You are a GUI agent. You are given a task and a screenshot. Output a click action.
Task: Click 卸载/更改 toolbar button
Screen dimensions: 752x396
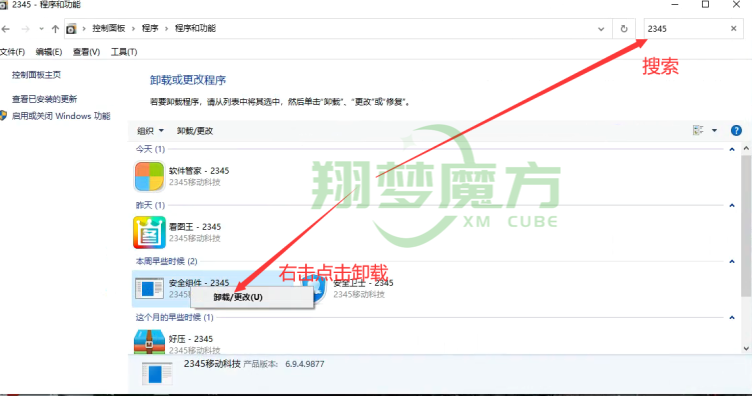pyautogui.click(x=195, y=131)
